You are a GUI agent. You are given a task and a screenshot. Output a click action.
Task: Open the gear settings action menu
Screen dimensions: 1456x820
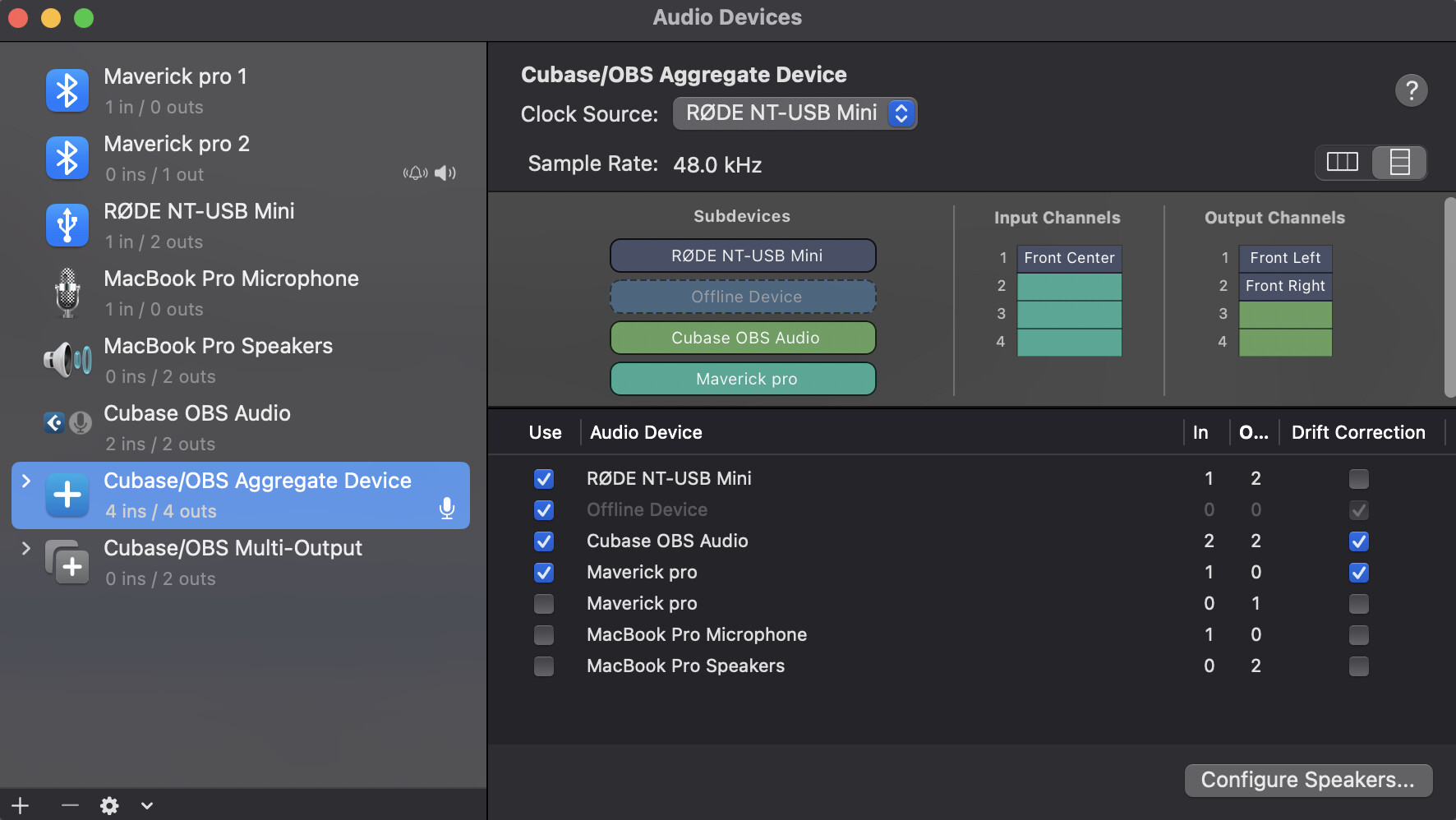109,806
